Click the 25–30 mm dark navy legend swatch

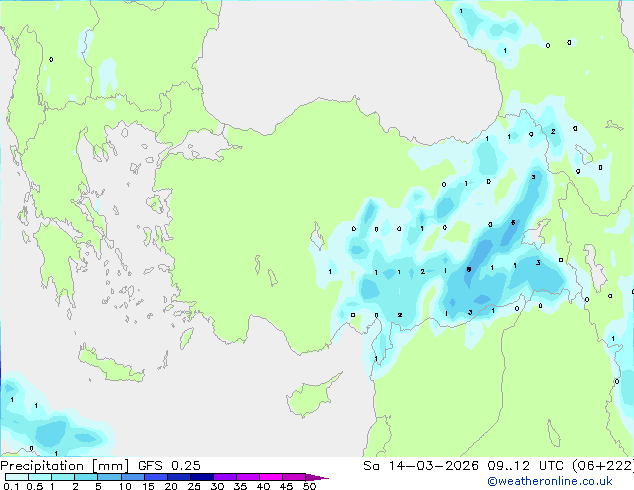[x=202, y=477]
